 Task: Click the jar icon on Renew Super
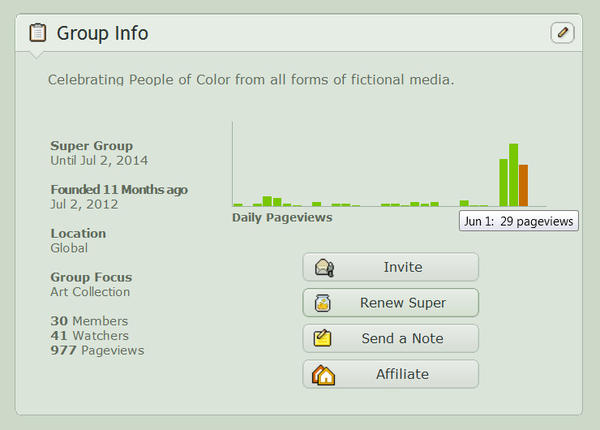tap(324, 303)
